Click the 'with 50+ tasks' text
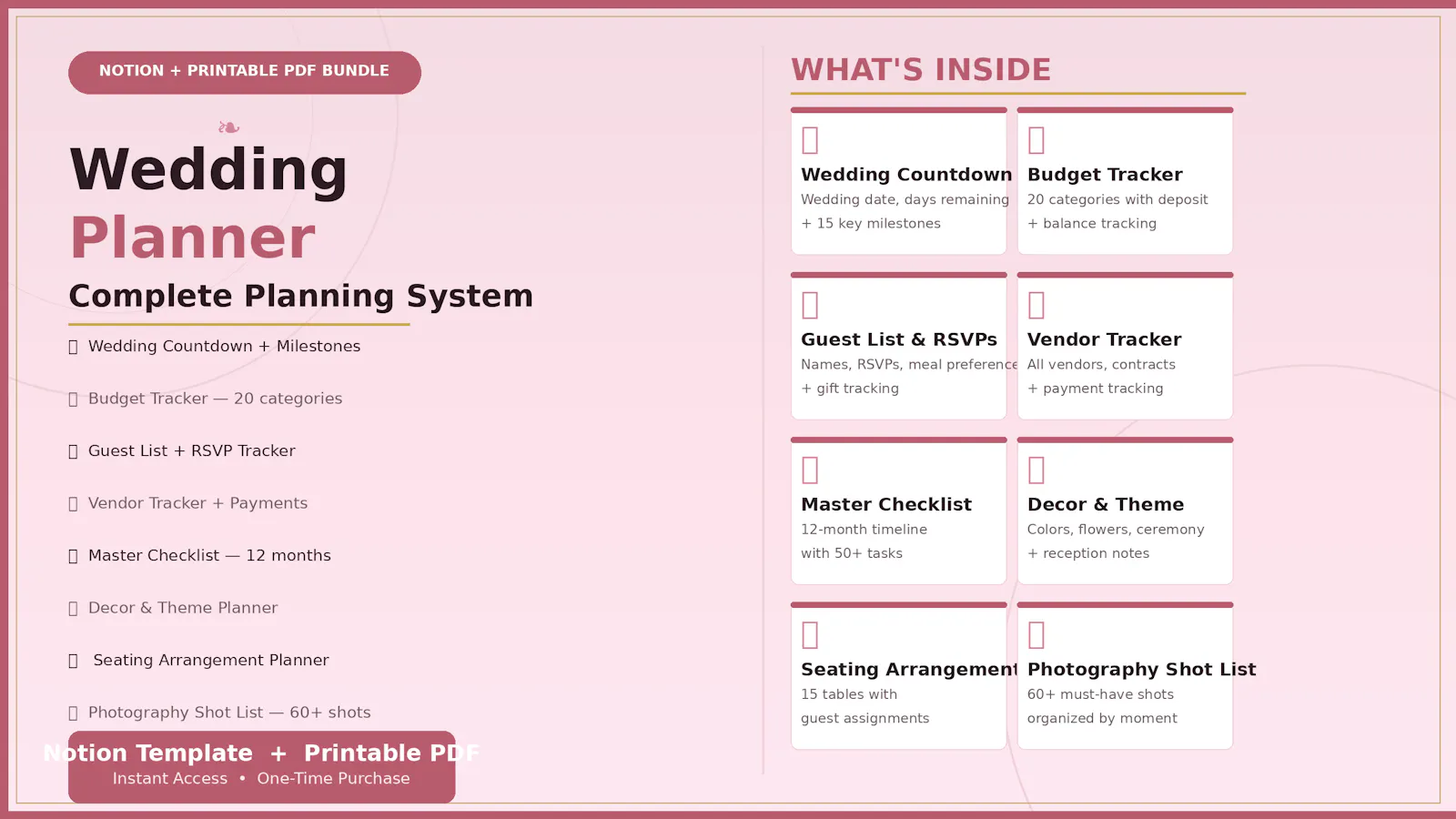1456x819 pixels. [852, 553]
